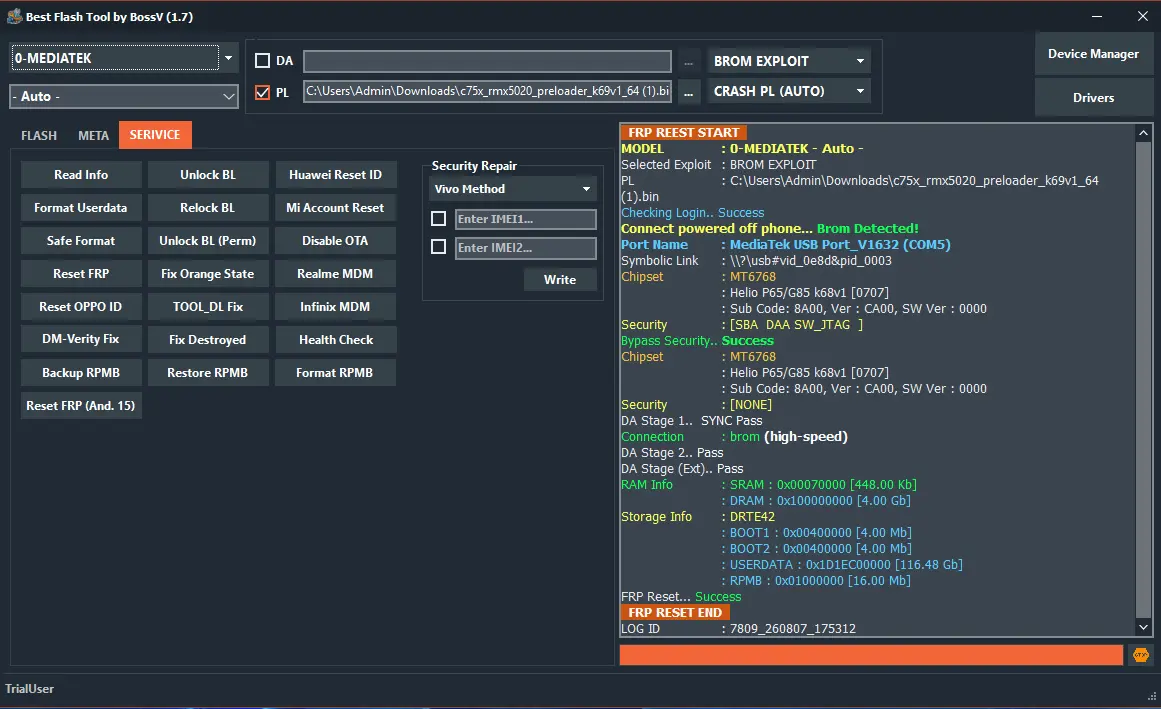The height and width of the screenshot is (709, 1161).
Task: Click the TrialUser status text
Action: click(x=30, y=689)
